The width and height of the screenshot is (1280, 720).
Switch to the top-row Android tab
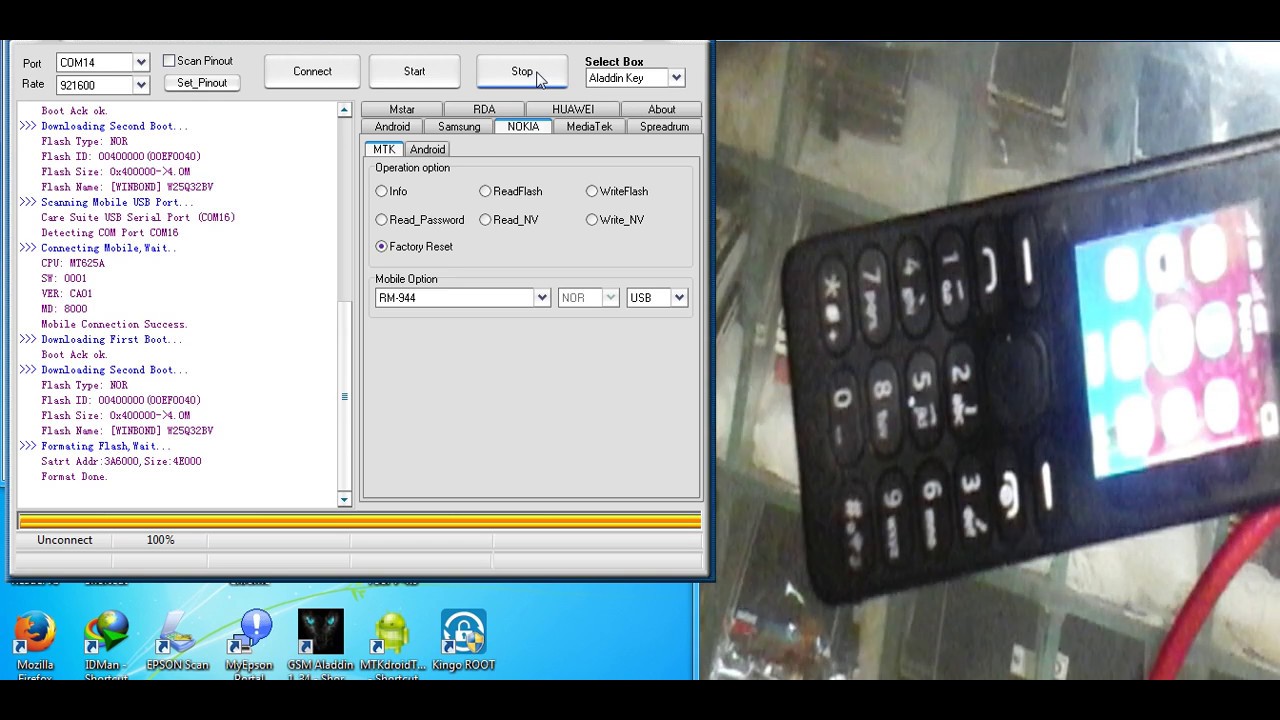tap(392, 127)
